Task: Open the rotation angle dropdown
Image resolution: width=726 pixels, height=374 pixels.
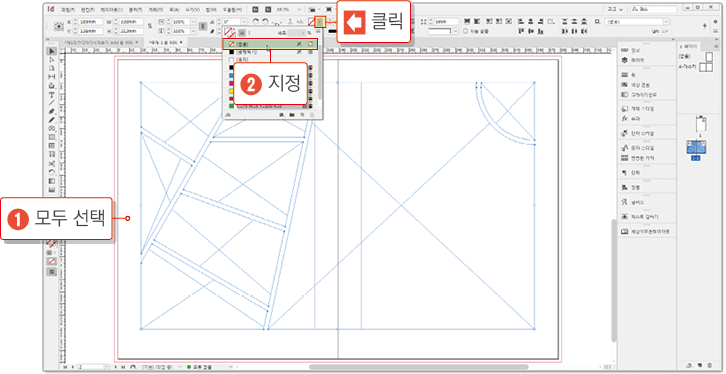Action: 244,21
